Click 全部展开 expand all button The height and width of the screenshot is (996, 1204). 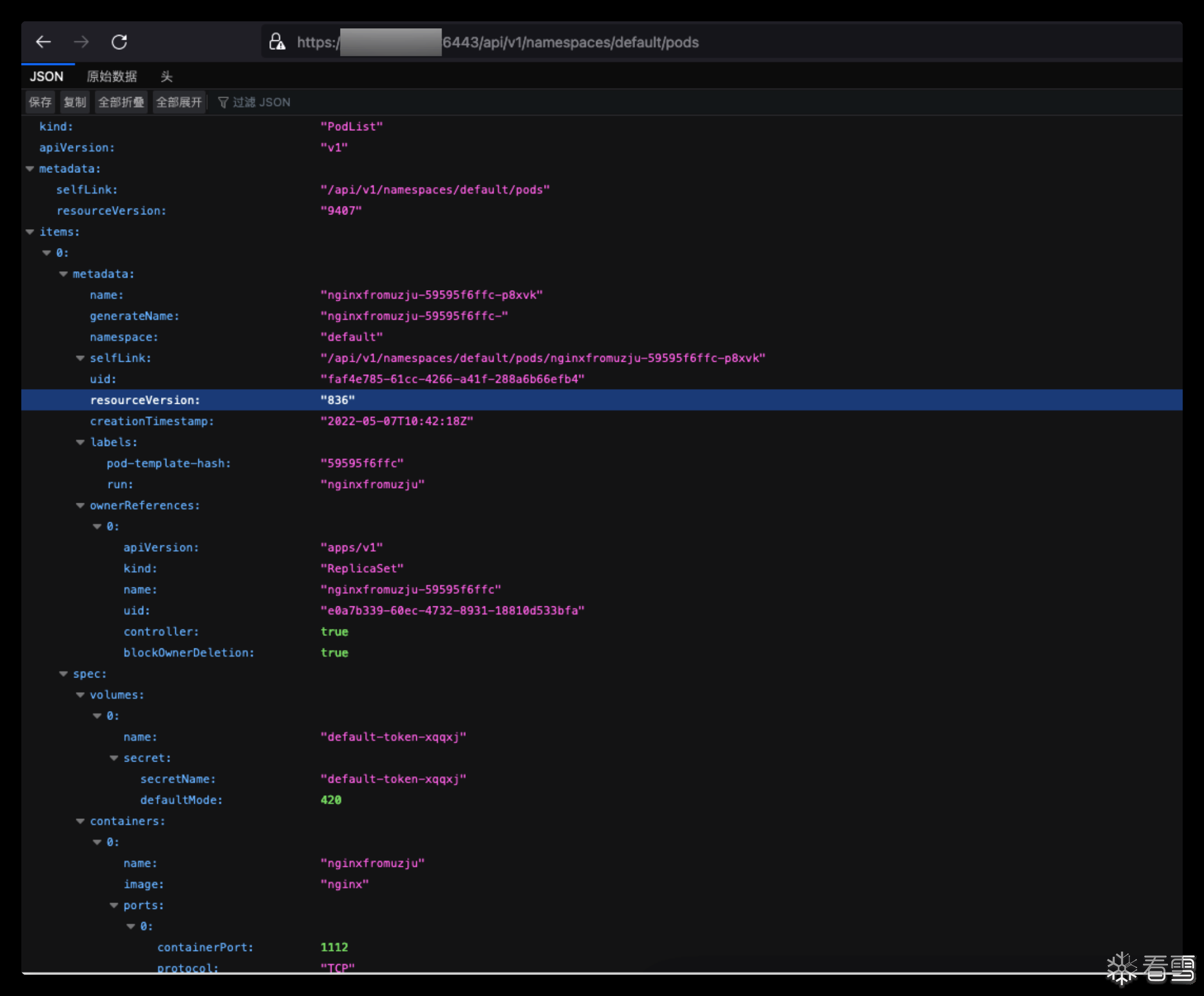pyautogui.click(x=179, y=102)
